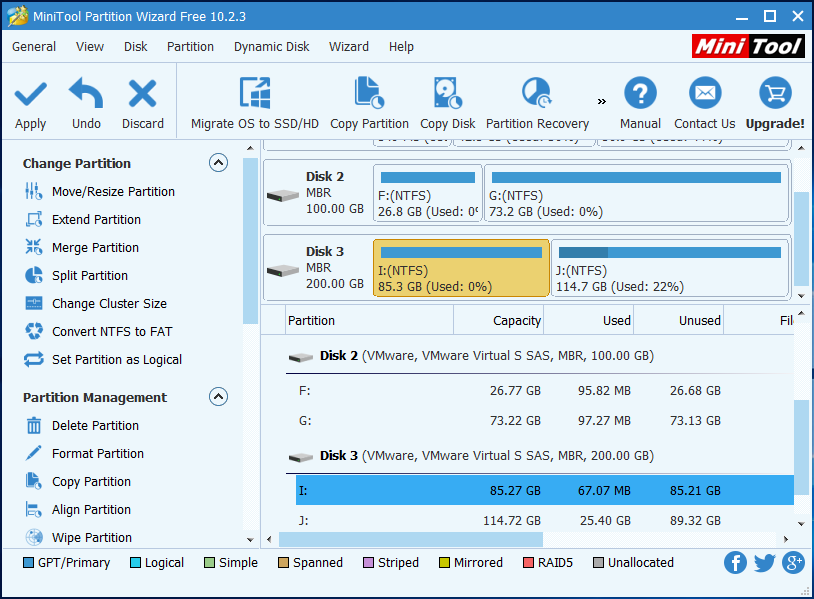Click the RAID5 legend color box
This screenshot has width=814, height=599.
[528, 563]
